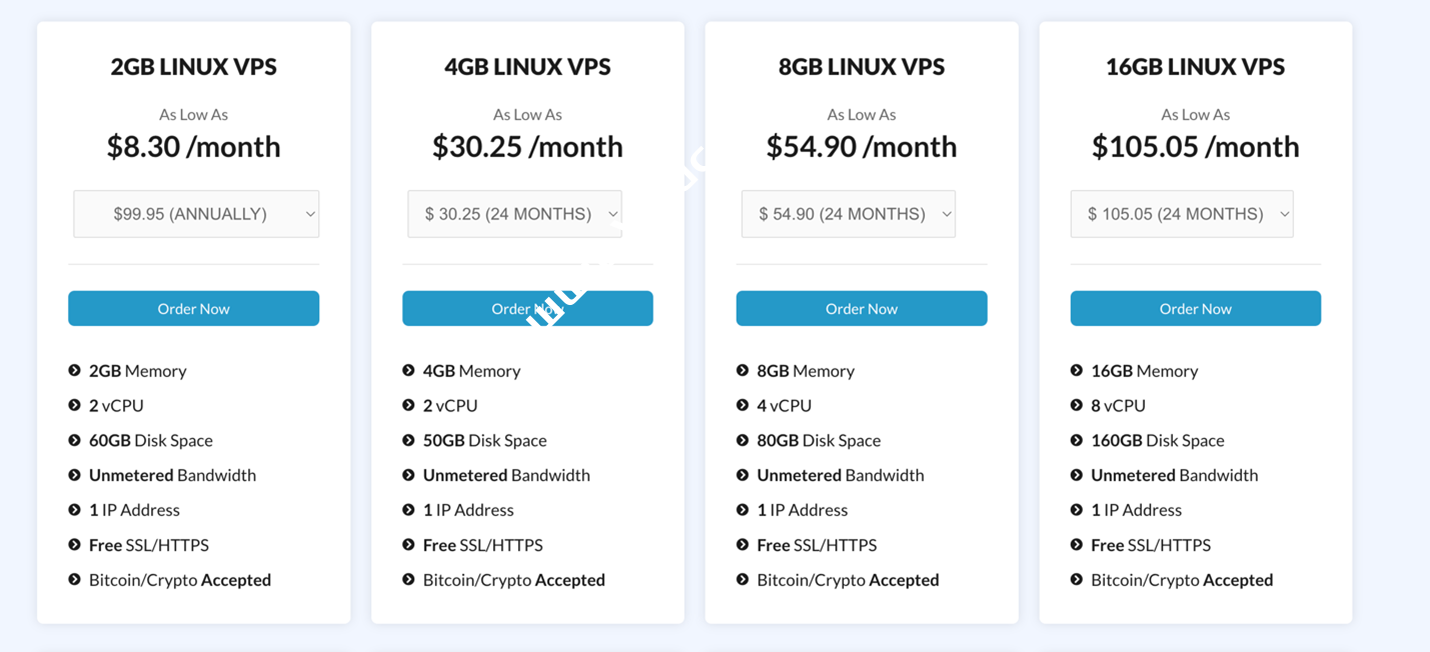This screenshot has width=1430, height=652.
Task: Click bullet icon next to 16GB Memory
Action: [x=1077, y=371]
